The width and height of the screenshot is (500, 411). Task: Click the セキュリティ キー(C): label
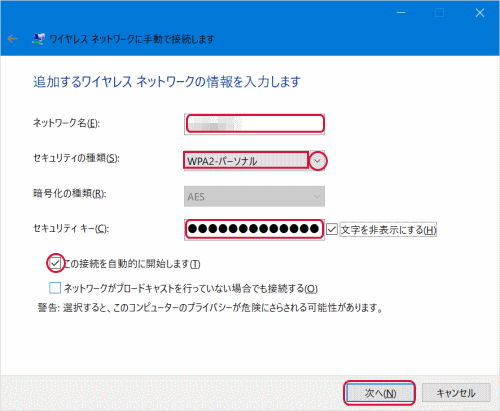coord(71,228)
